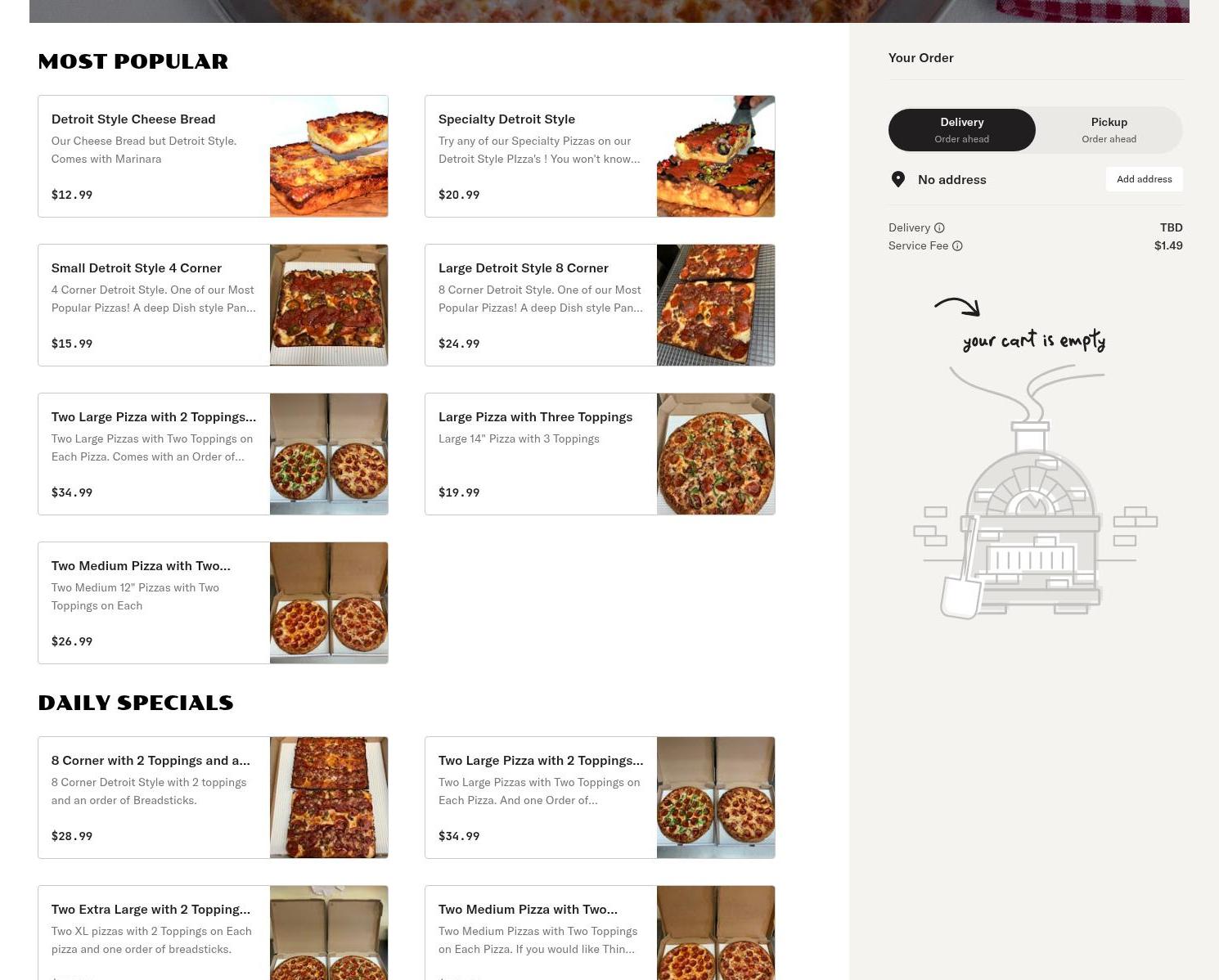
Task: Open Large Detroit Style 8 Corner photo
Action: pos(716,305)
